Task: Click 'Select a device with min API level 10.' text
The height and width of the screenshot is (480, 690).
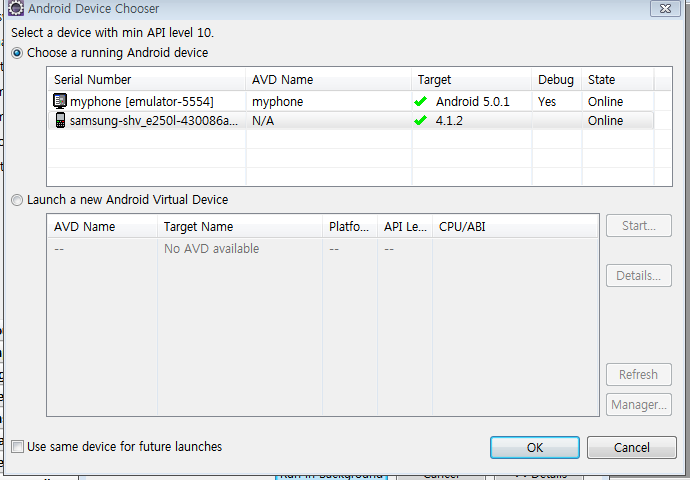Action: pyautogui.click(x=113, y=33)
